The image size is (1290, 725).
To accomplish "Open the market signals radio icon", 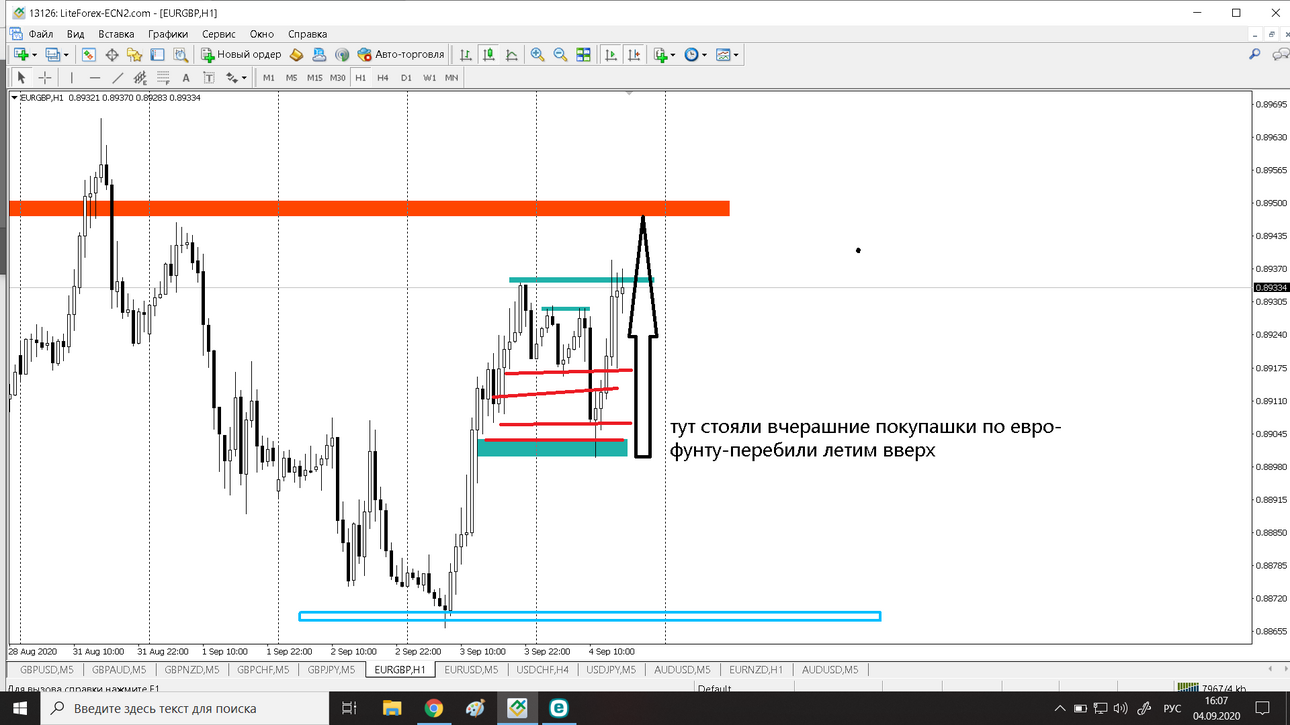I will (x=342, y=55).
